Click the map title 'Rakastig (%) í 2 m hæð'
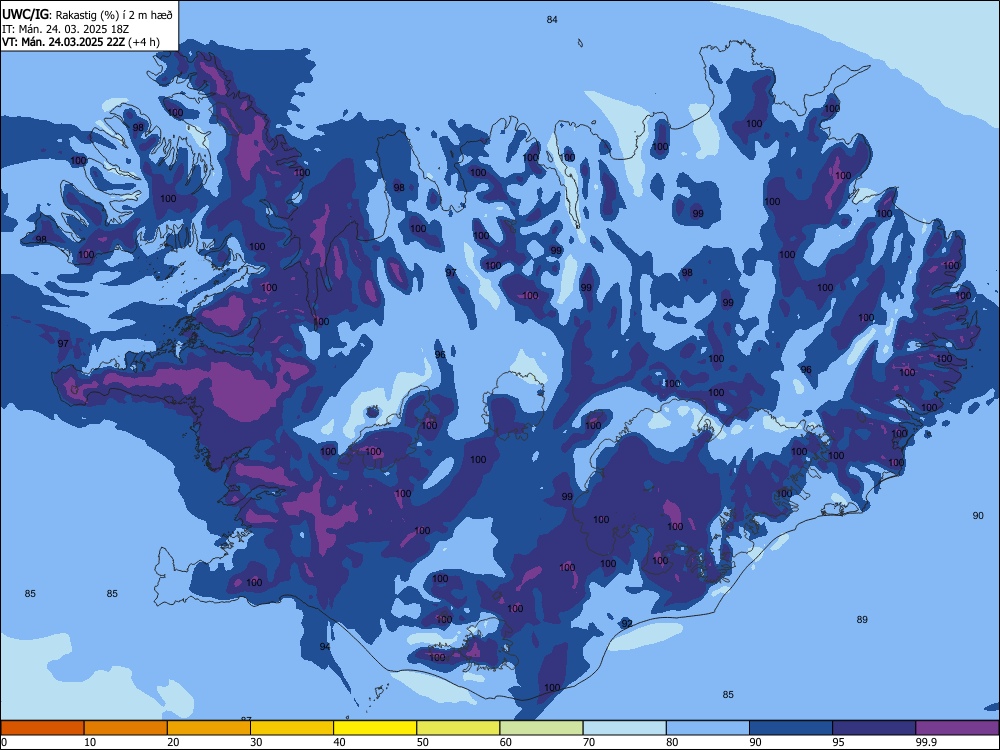Viewport: 1000px width, 750px height. pyautogui.click(x=114, y=15)
